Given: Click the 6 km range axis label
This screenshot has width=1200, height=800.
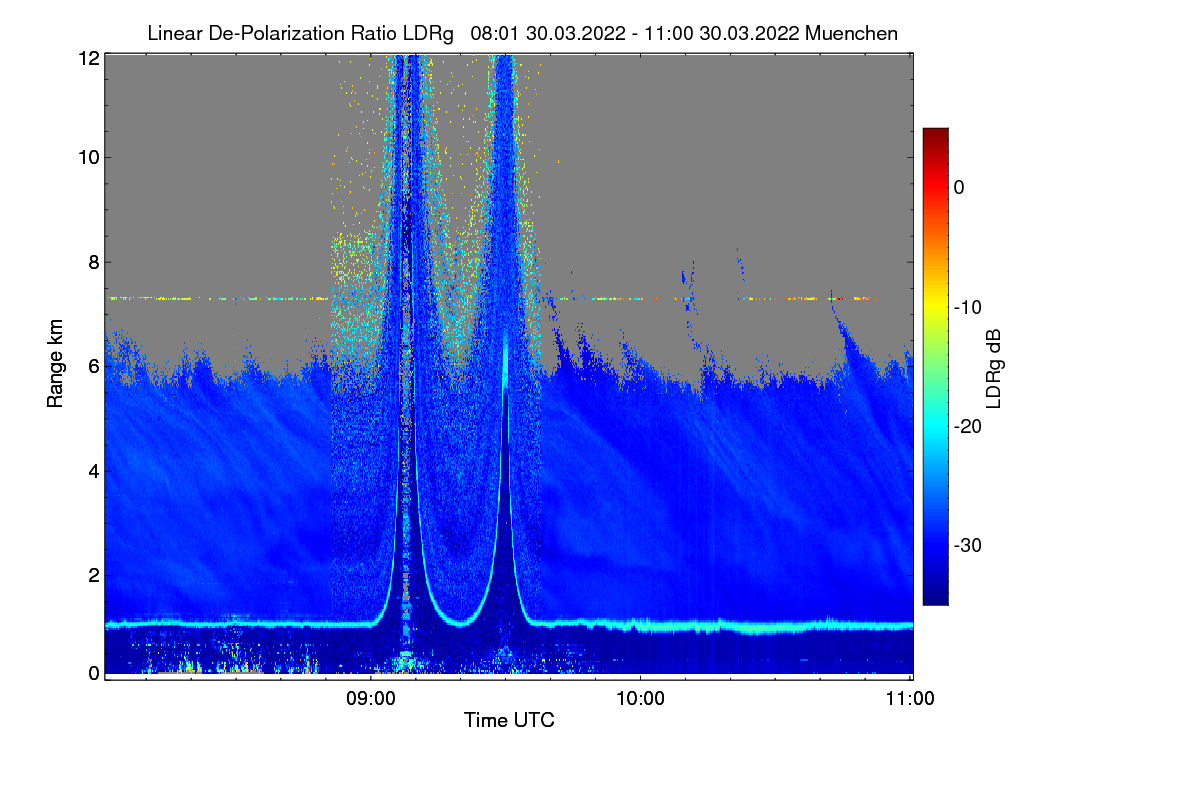Looking at the screenshot, I should coord(93,366).
